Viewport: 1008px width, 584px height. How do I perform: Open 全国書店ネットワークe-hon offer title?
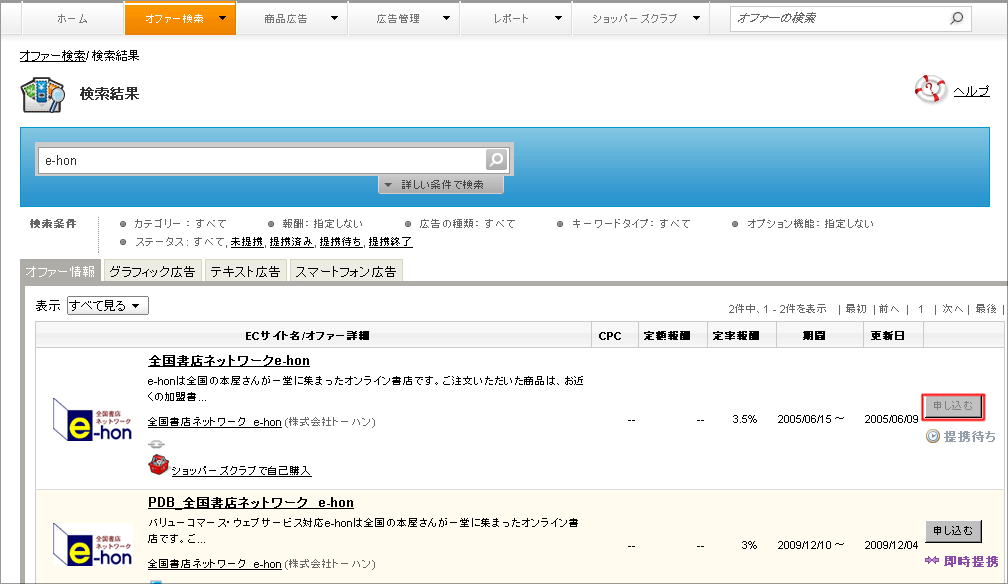click(x=229, y=360)
